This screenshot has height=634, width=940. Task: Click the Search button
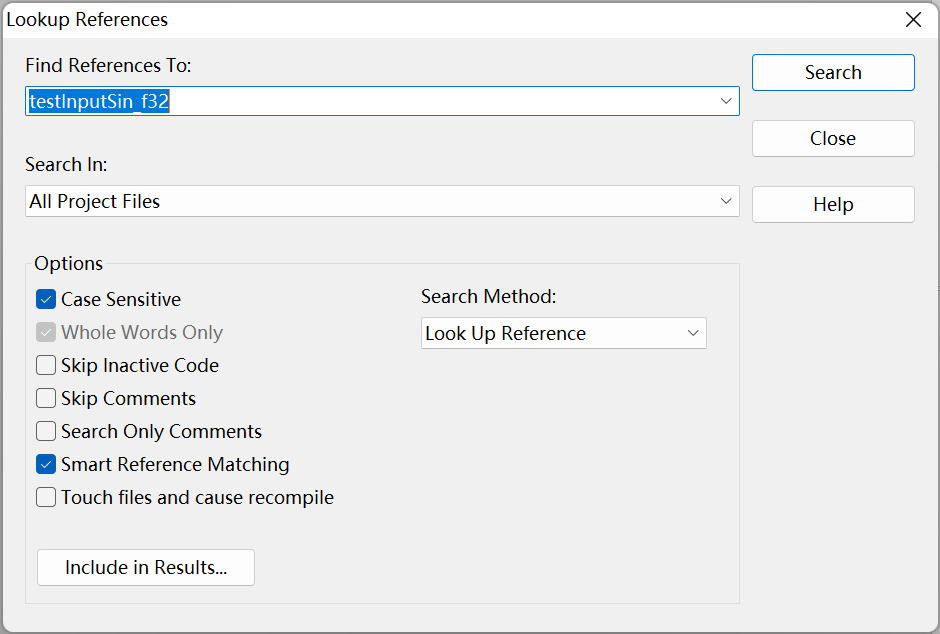click(833, 73)
